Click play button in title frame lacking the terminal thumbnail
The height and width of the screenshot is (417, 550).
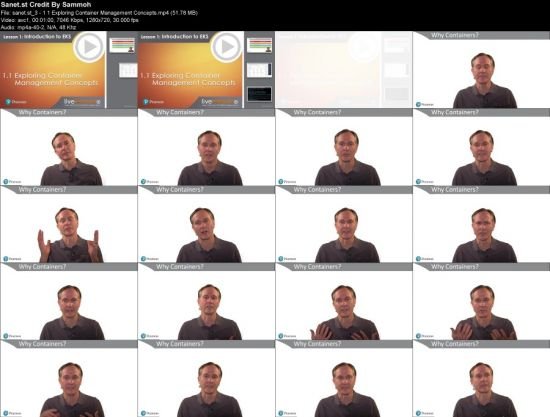pyautogui.click(x=89, y=47)
